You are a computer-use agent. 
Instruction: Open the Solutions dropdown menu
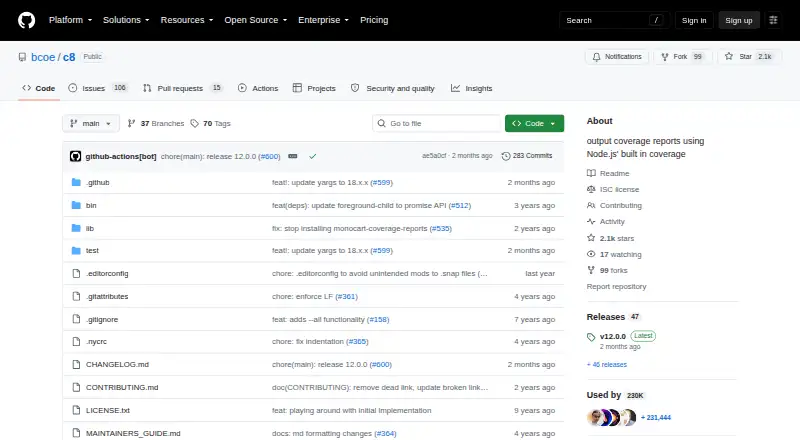point(126,20)
